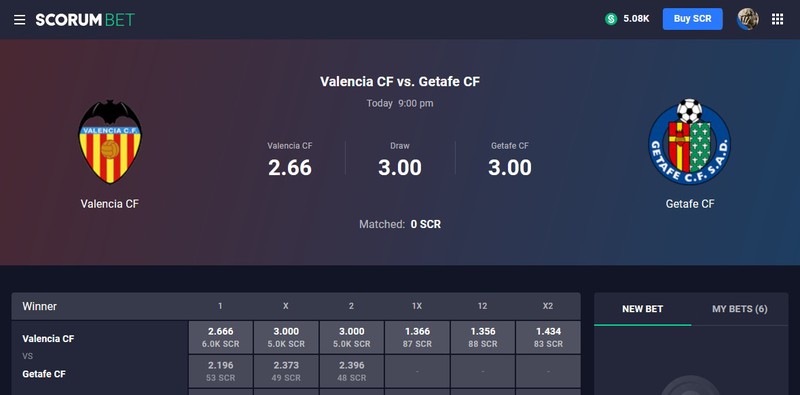Viewport: 800px width, 395px height.
Task: Open the user profile avatar
Action: [x=747, y=19]
